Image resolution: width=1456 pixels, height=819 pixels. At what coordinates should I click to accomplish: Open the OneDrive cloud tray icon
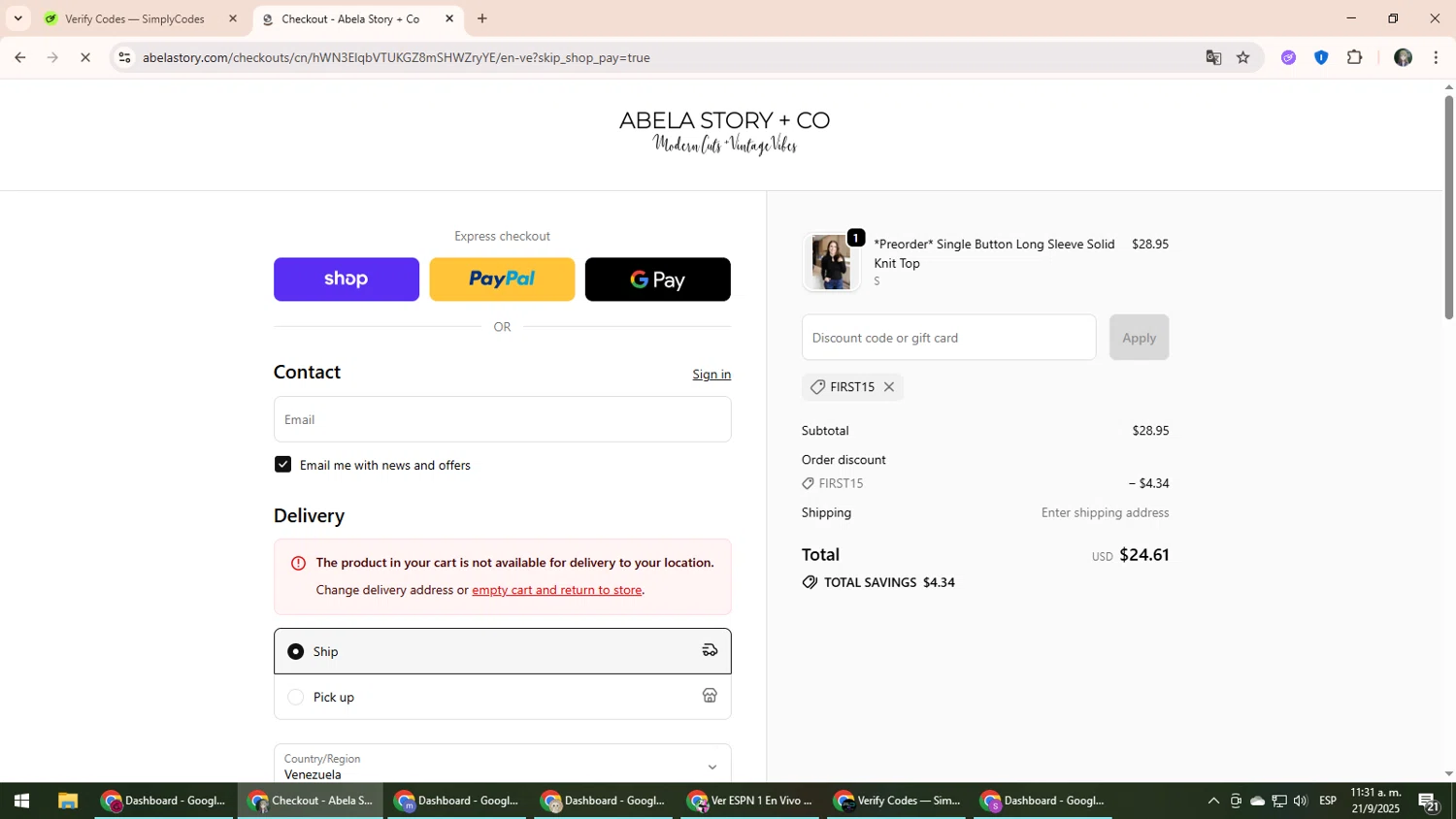point(1257,801)
